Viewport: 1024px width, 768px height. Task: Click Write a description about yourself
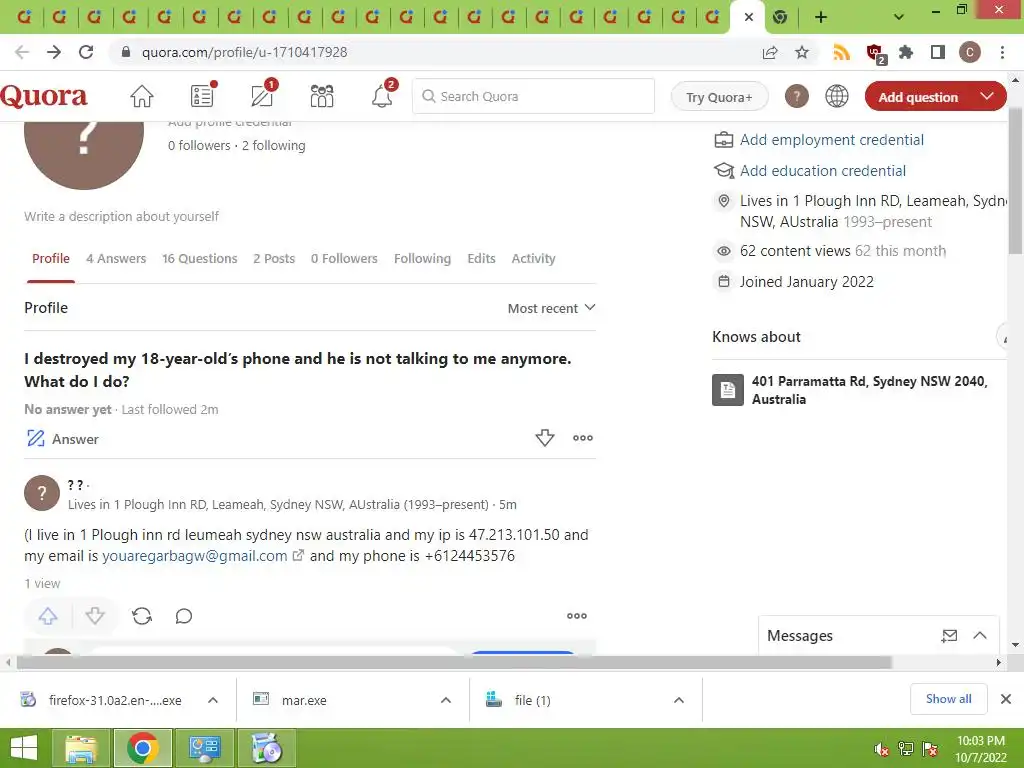pos(121,216)
